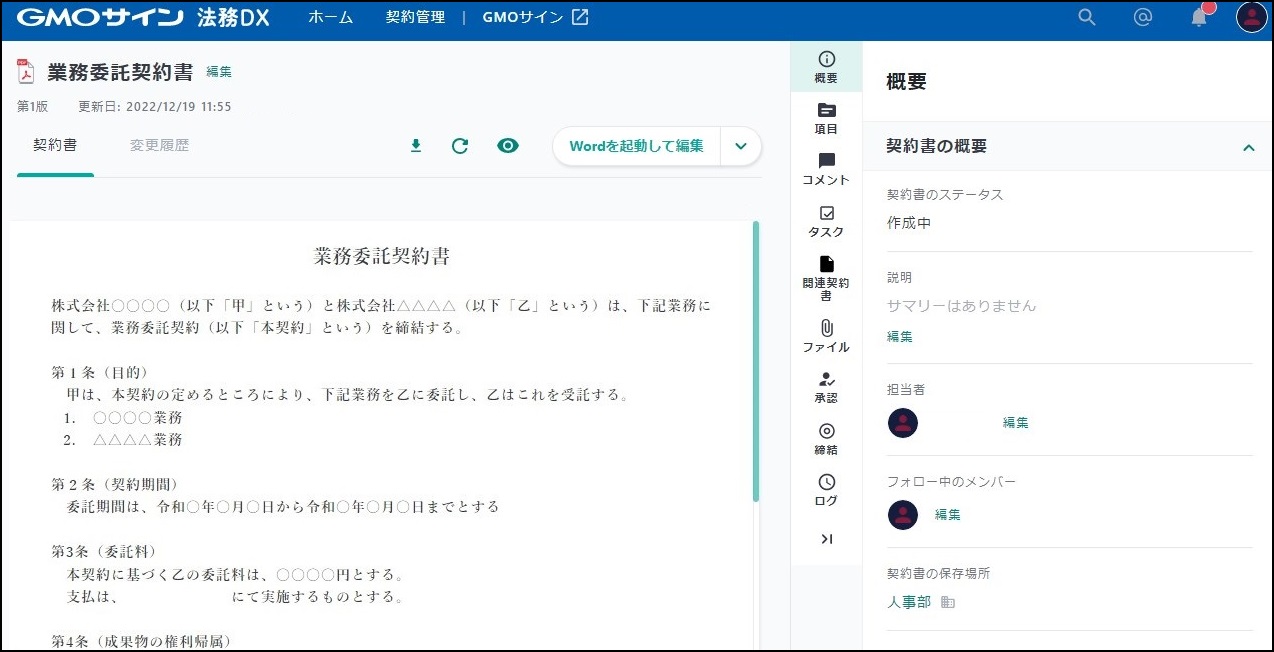Open 概要 panel in sidebar
This screenshot has width=1274, height=652.
point(826,67)
